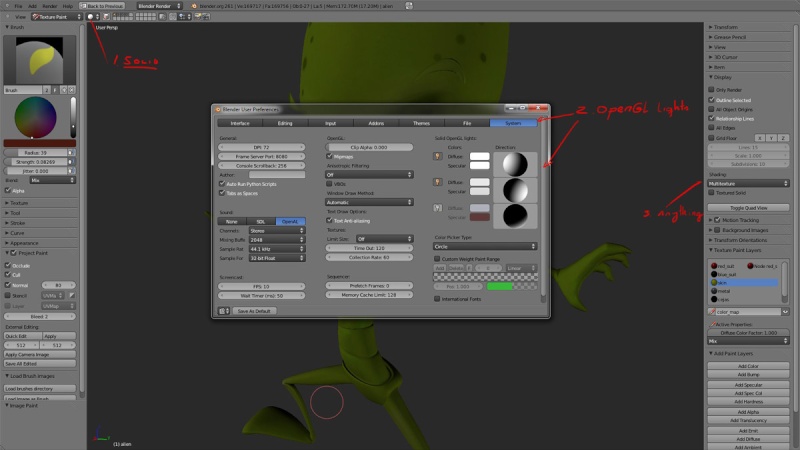Image resolution: width=800 pixels, height=450 pixels.
Task: Click the F fake-user button beside Brush name
Action: [x=55, y=90]
